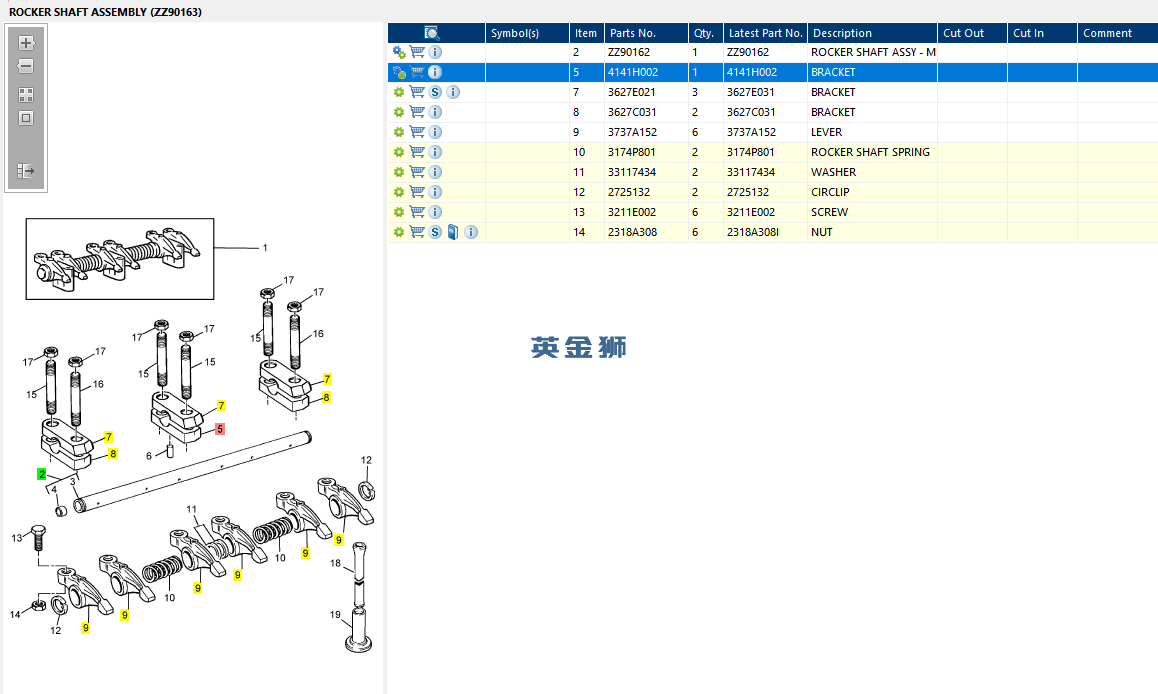The width and height of the screenshot is (1158, 694).
Task: Click gears icon for part 4141H002
Action: [399, 72]
